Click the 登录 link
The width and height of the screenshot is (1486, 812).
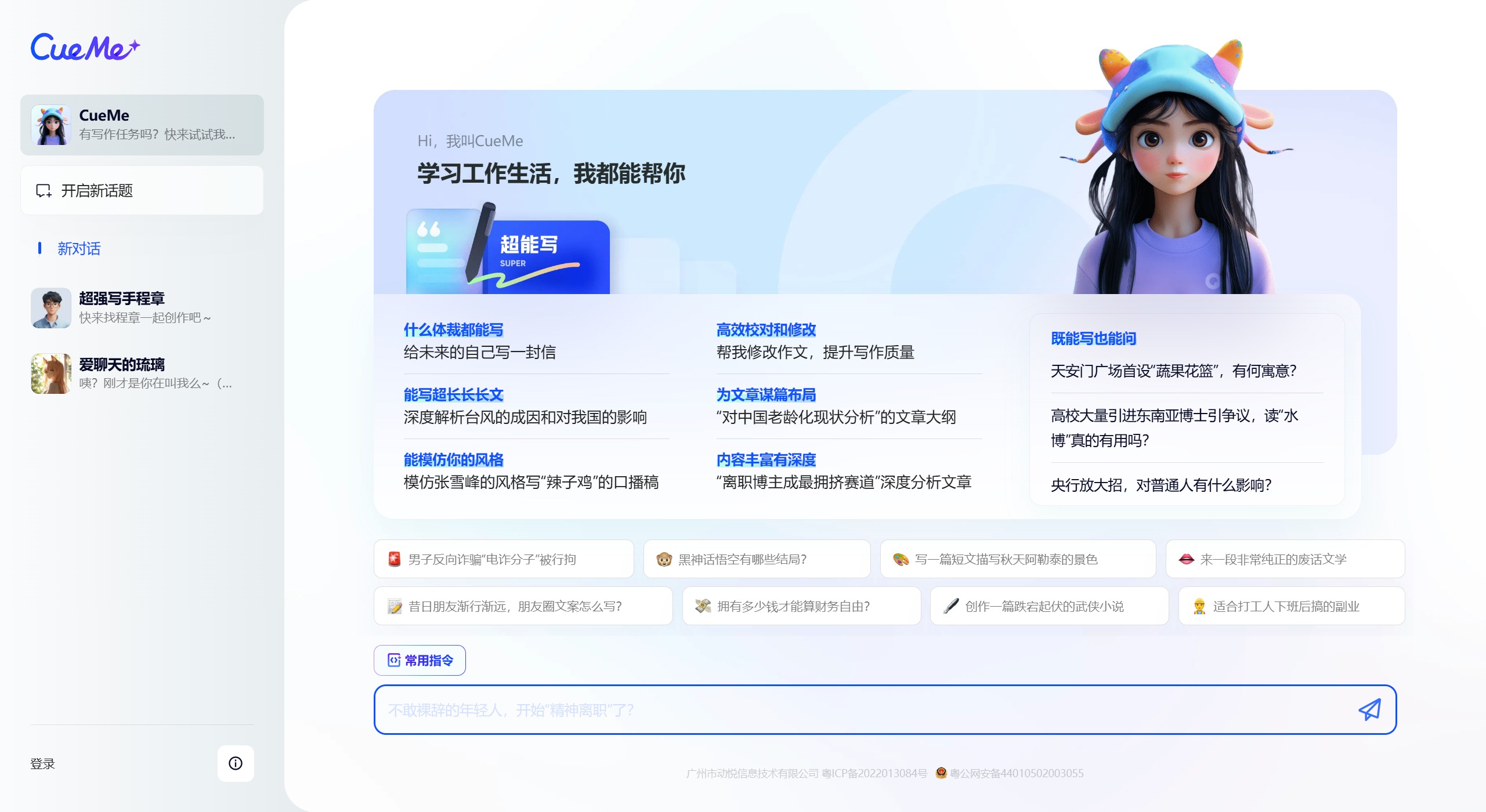tap(42, 764)
